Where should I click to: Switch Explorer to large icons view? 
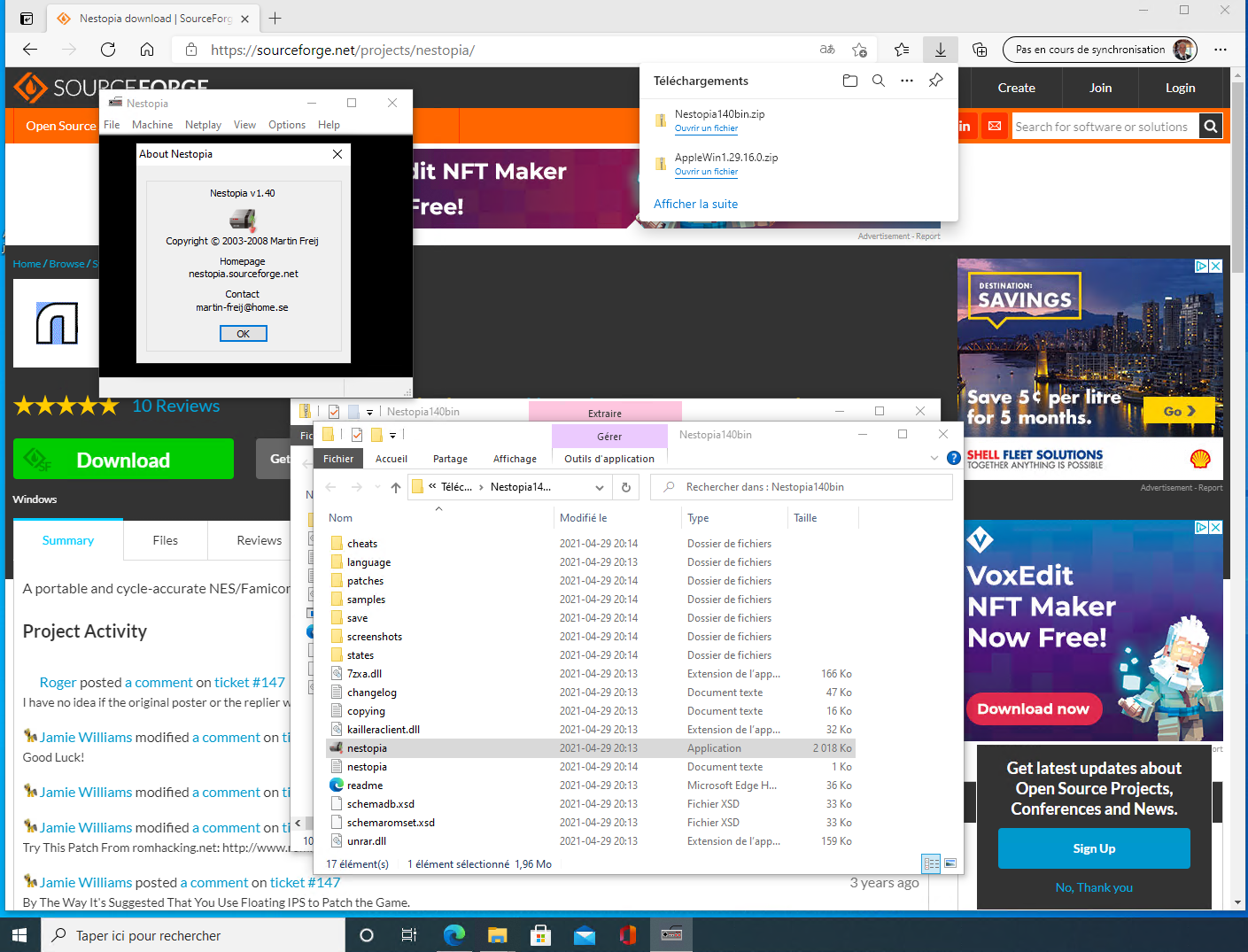coord(950,863)
